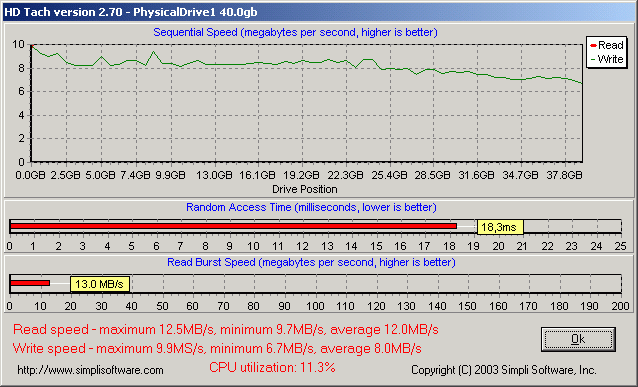Viewport: 638px width, 387px height.
Task: Click the 10 value on speed axis
Action: click(x=18, y=44)
